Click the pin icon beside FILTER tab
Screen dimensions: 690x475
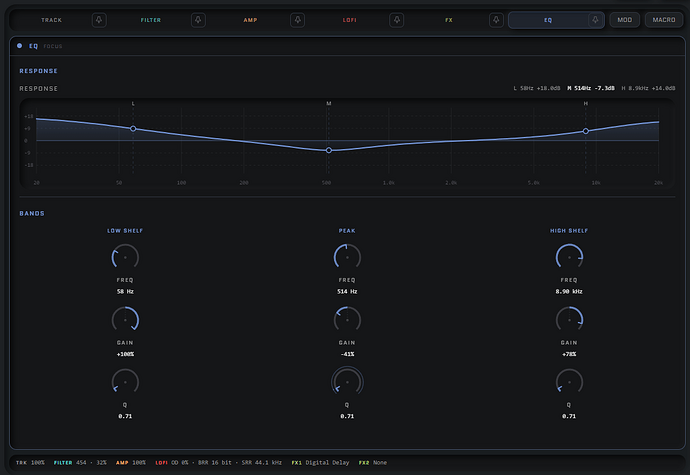(x=198, y=20)
